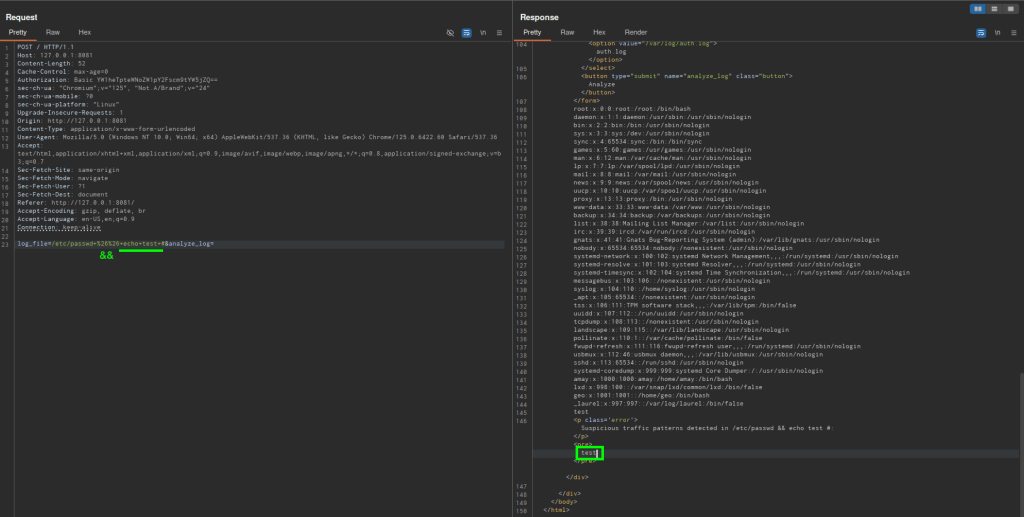
Task: Hide non-printable characters in Request panel
Action: coord(450,32)
